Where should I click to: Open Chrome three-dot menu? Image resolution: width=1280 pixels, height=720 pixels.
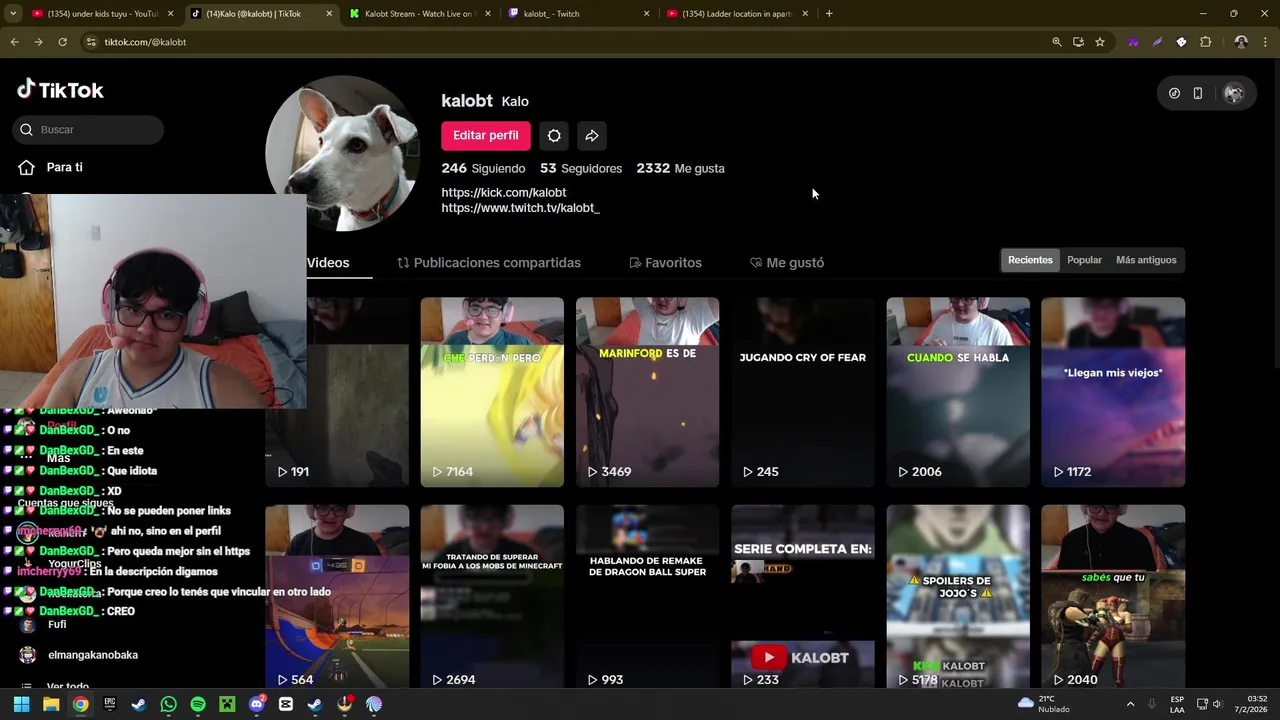click(1266, 42)
